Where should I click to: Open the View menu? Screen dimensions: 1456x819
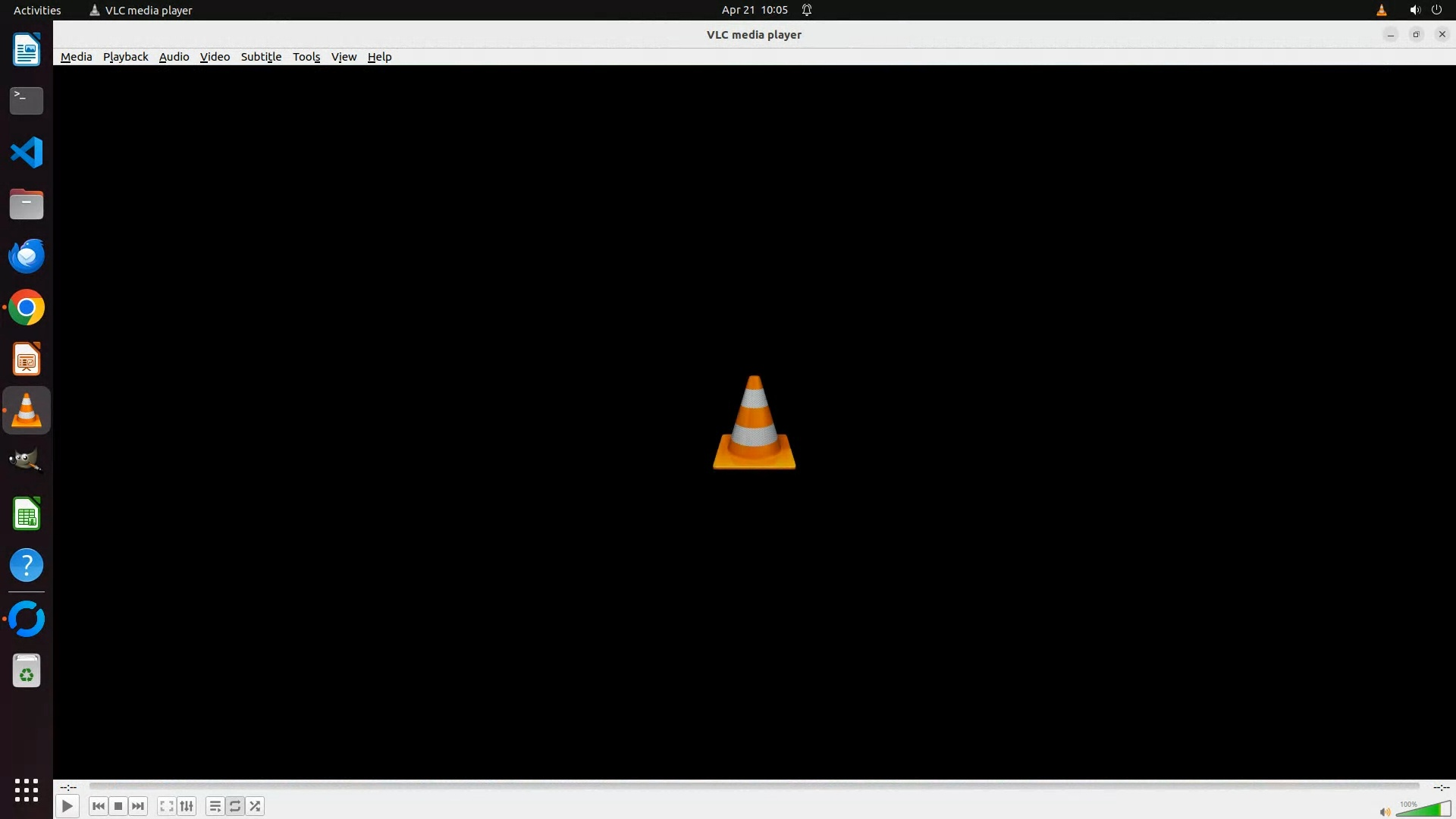point(344,57)
